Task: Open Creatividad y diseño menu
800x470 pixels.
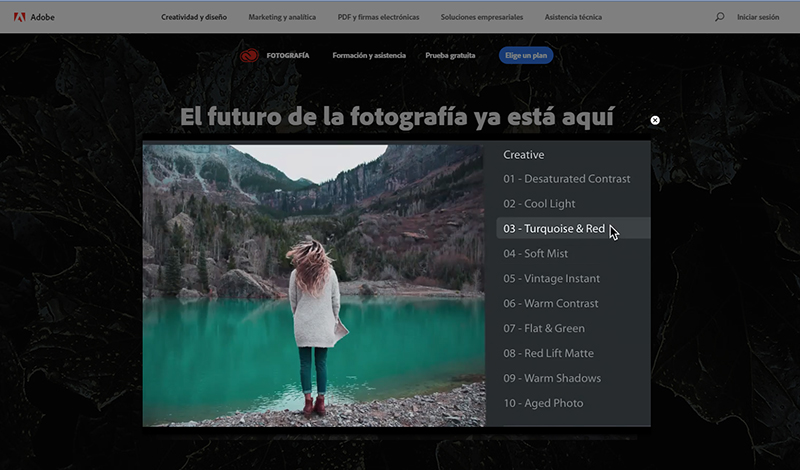Action: [194, 17]
